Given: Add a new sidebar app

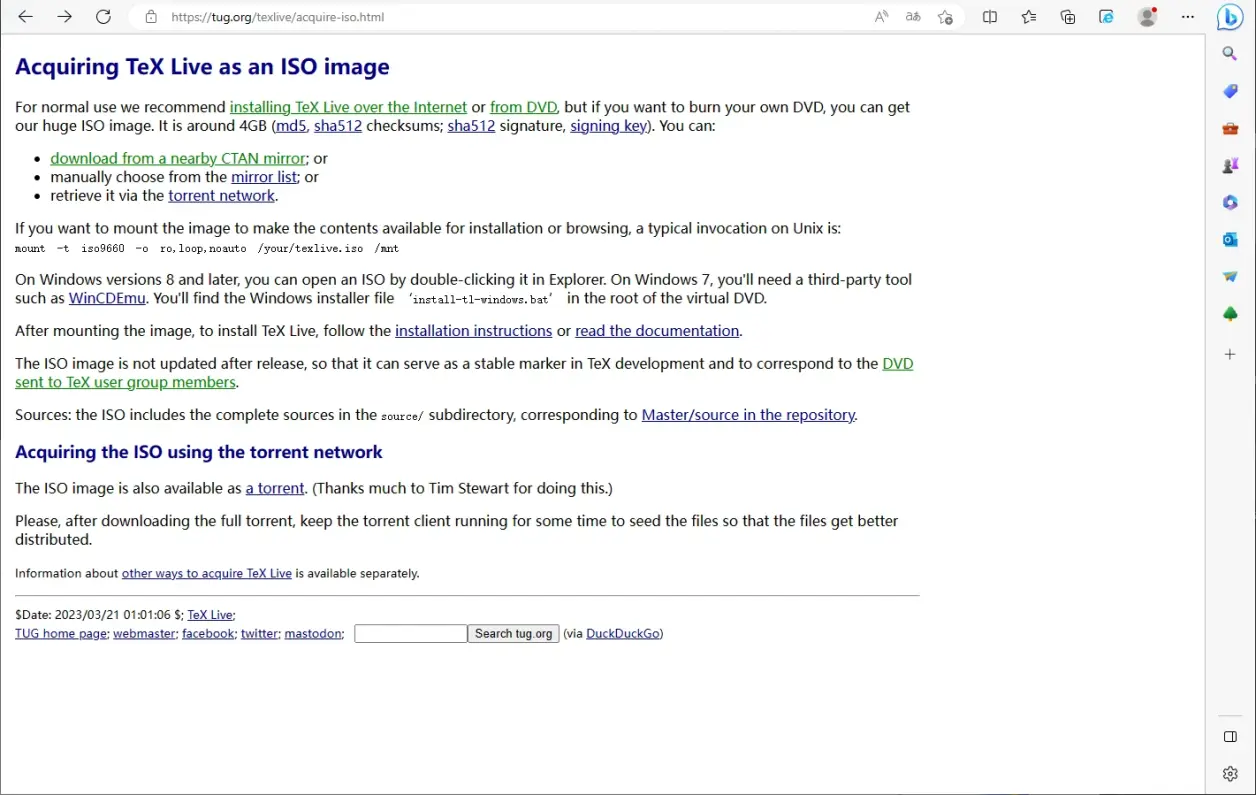Looking at the screenshot, I should (x=1230, y=354).
